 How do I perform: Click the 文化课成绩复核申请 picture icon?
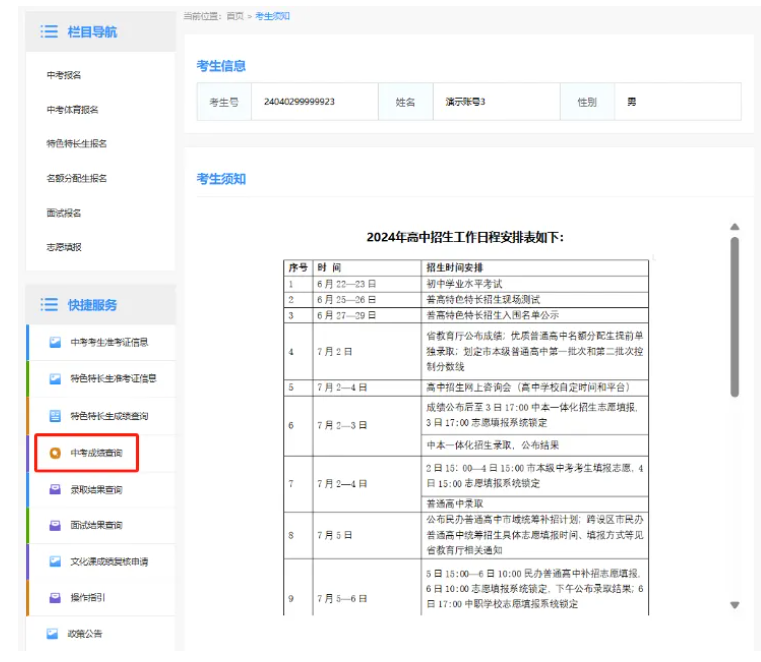55,561
